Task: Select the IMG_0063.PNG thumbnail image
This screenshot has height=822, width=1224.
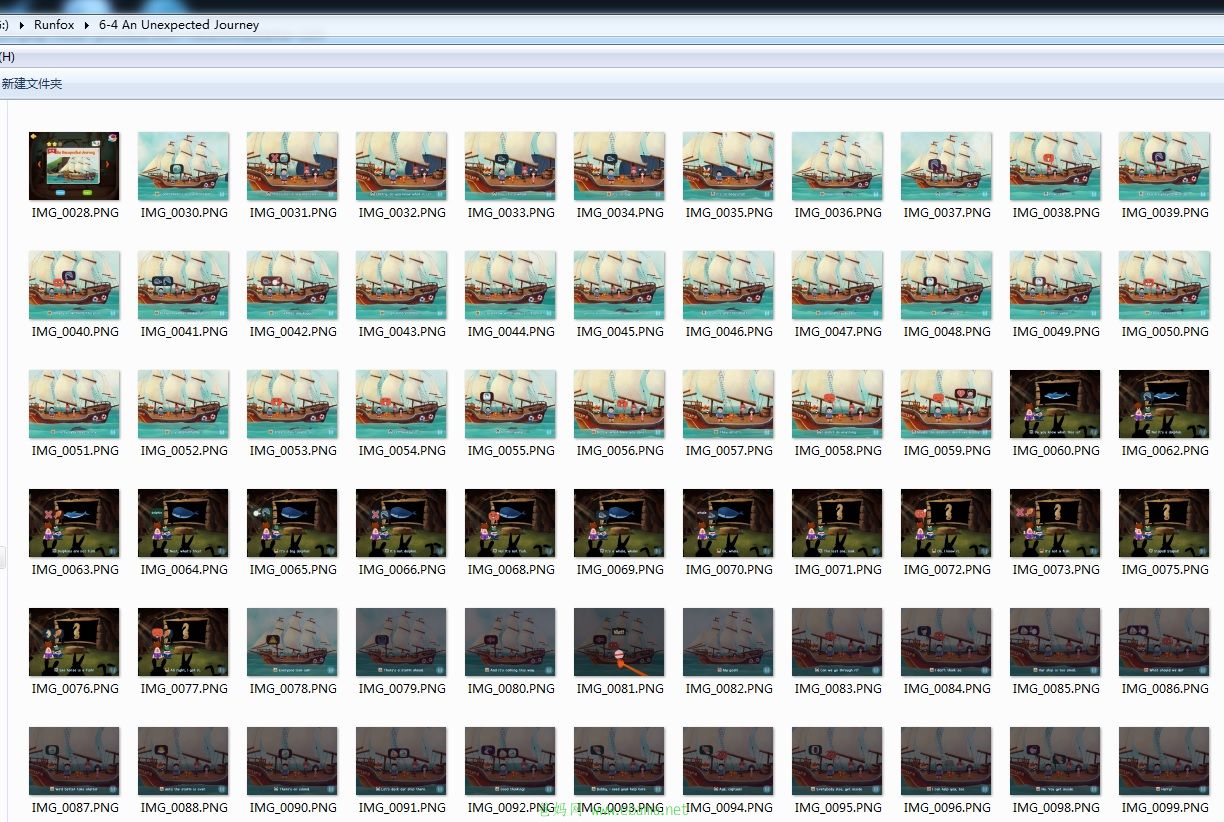Action: coord(74,523)
